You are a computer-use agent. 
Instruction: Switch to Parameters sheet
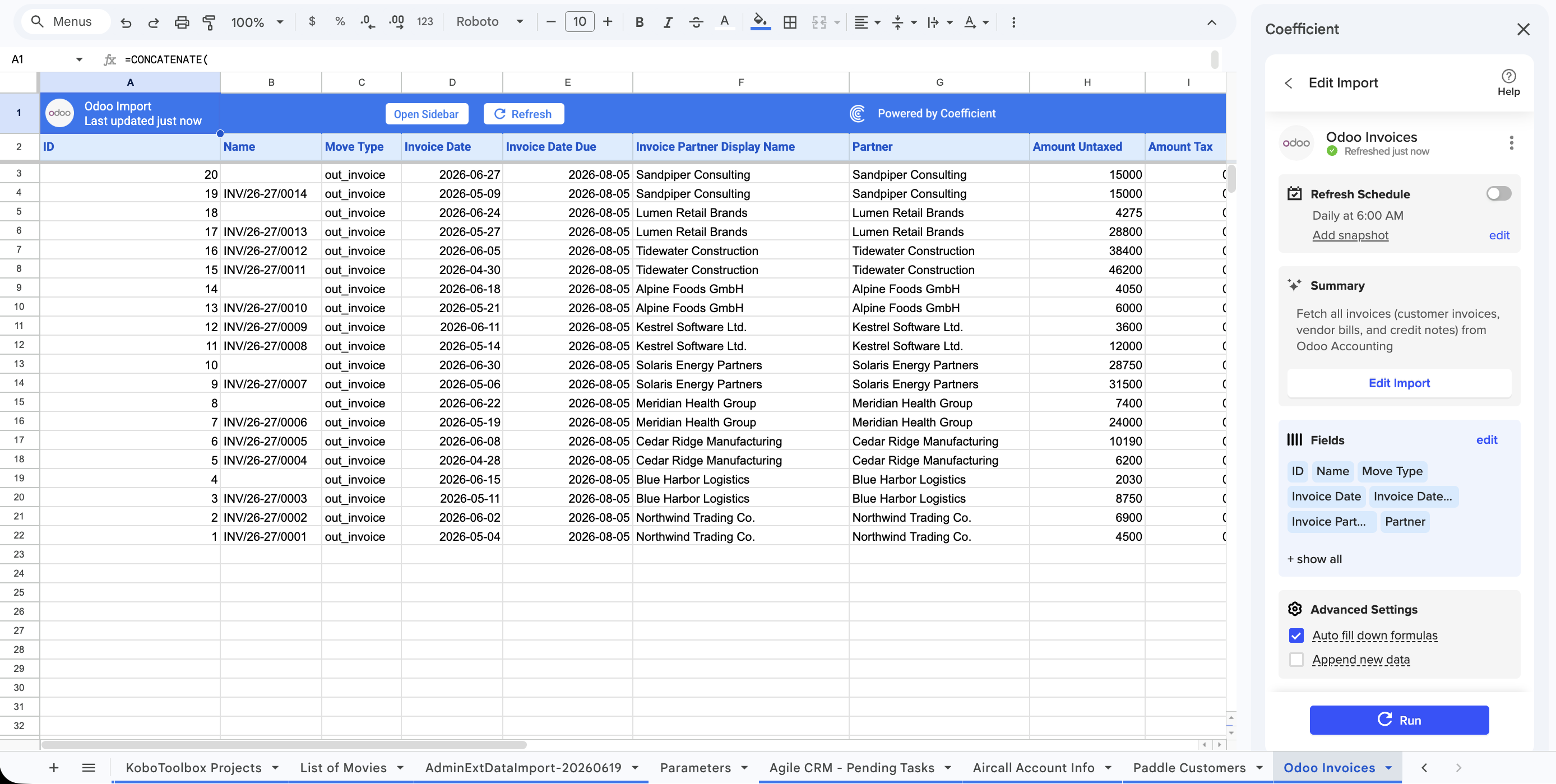(695, 768)
